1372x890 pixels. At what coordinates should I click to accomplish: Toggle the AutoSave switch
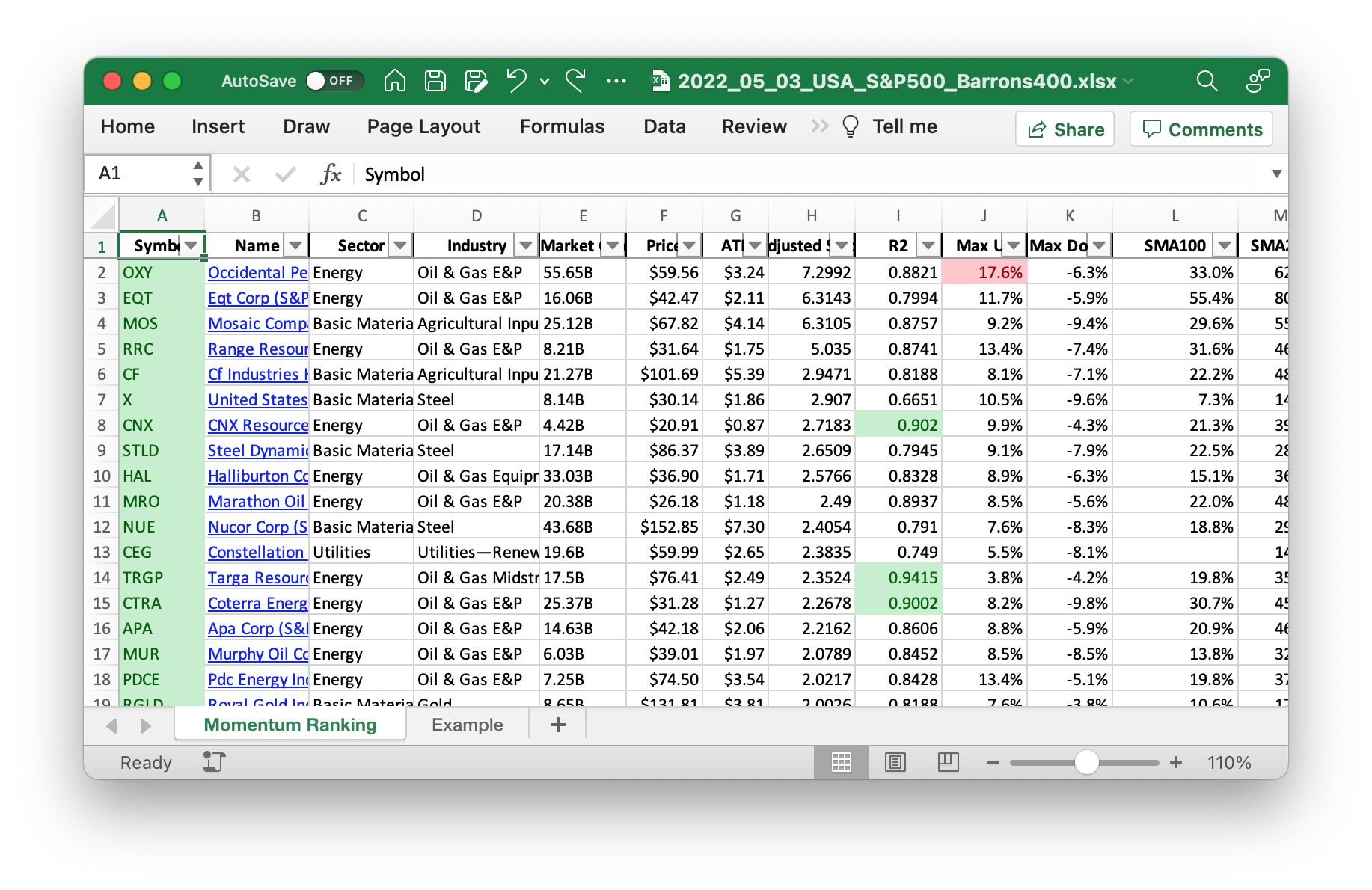[x=334, y=81]
